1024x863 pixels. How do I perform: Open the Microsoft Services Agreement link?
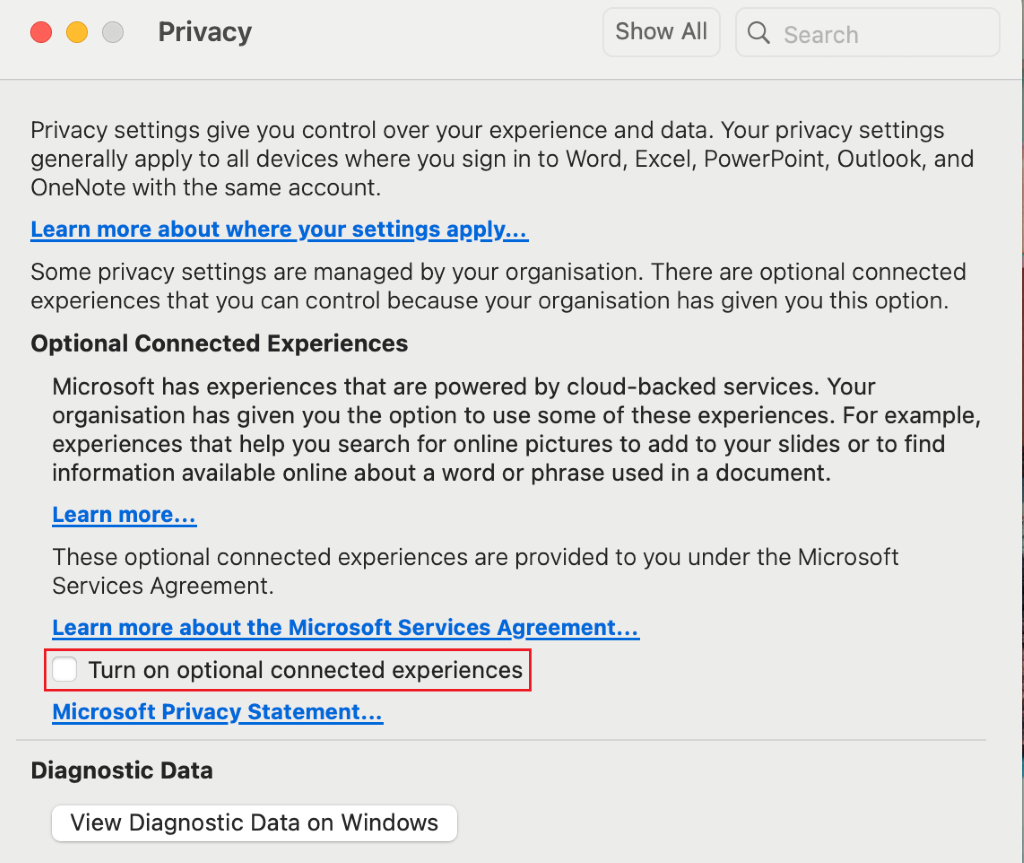(345, 628)
